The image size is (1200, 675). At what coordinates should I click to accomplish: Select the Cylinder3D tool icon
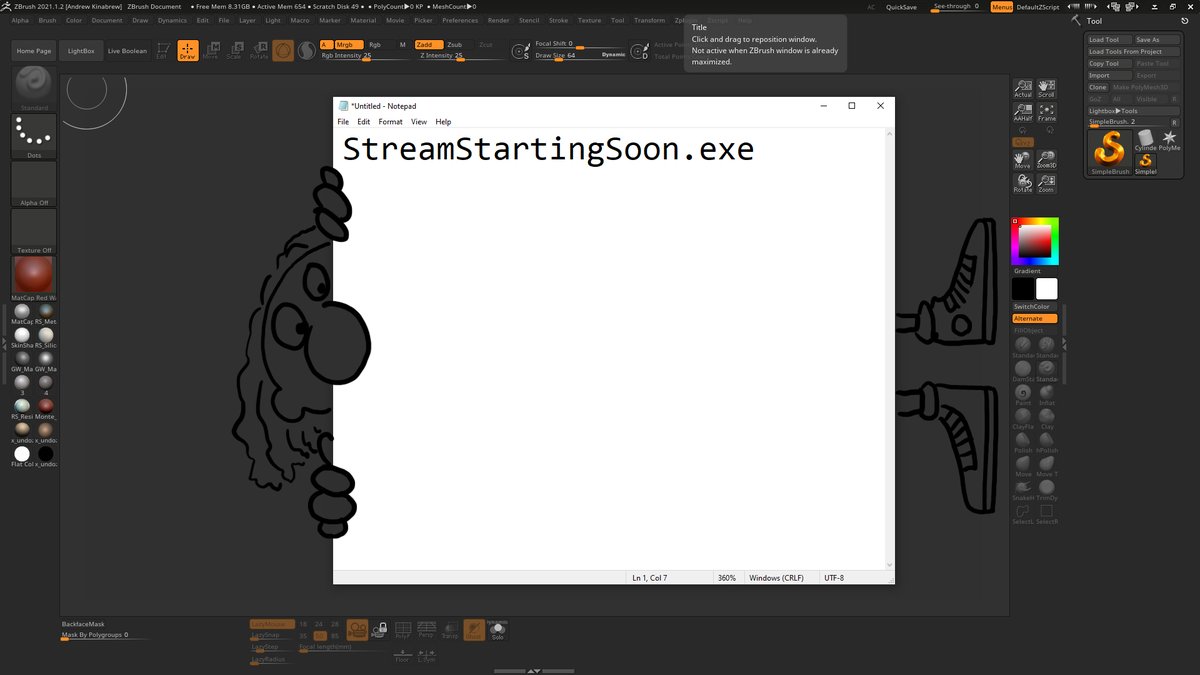click(x=1146, y=139)
